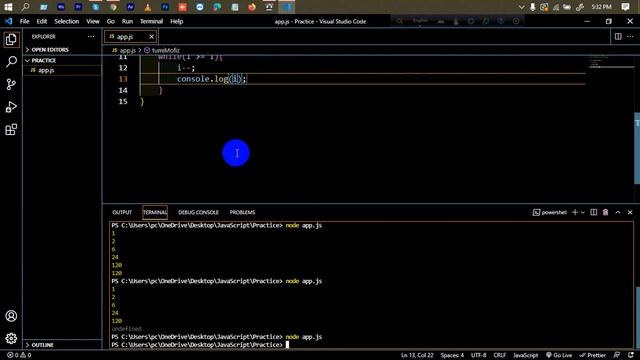Open the File menu
Viewport: 640px width, 360px height.
click(x=24, y=21)
